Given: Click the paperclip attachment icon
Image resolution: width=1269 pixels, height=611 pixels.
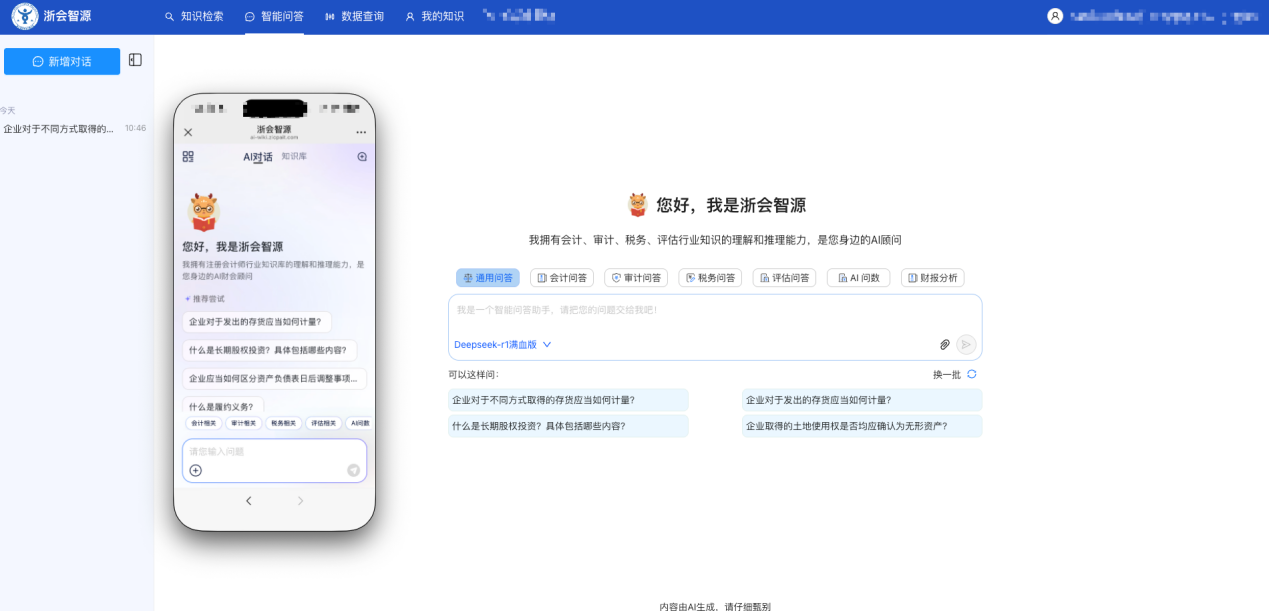Looking at the screenshot, I should (944, 344).
